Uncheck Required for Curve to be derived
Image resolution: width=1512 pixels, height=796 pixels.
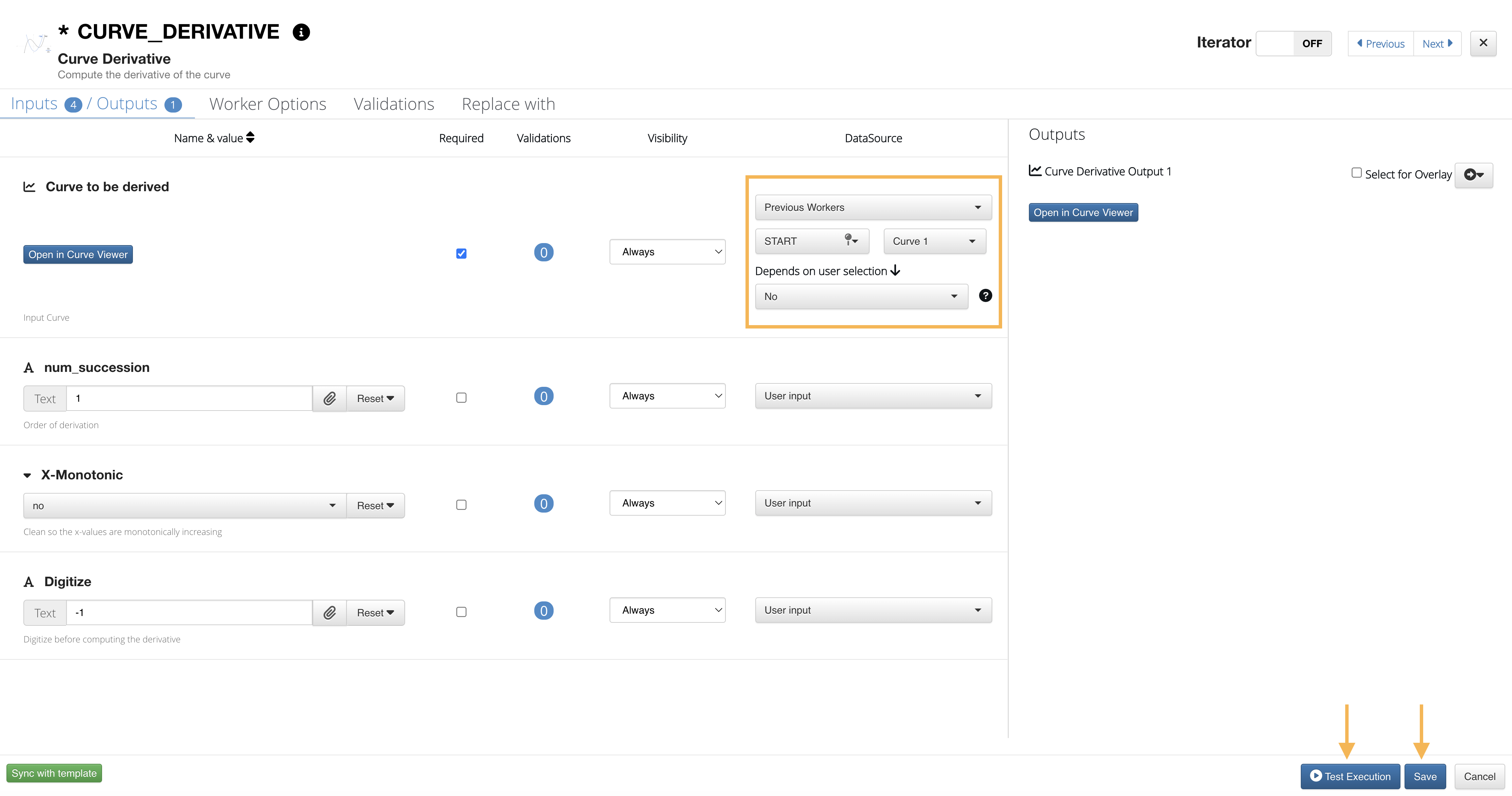[x=461, y=254]
